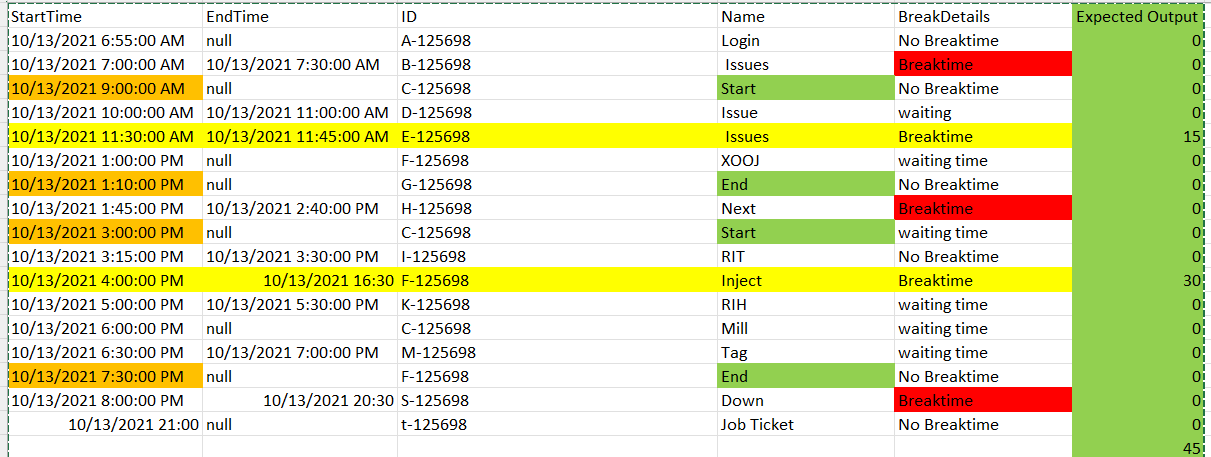The image size is (1211, 457).
Task: Click the Mill name cell
Action: coord(806,329)
